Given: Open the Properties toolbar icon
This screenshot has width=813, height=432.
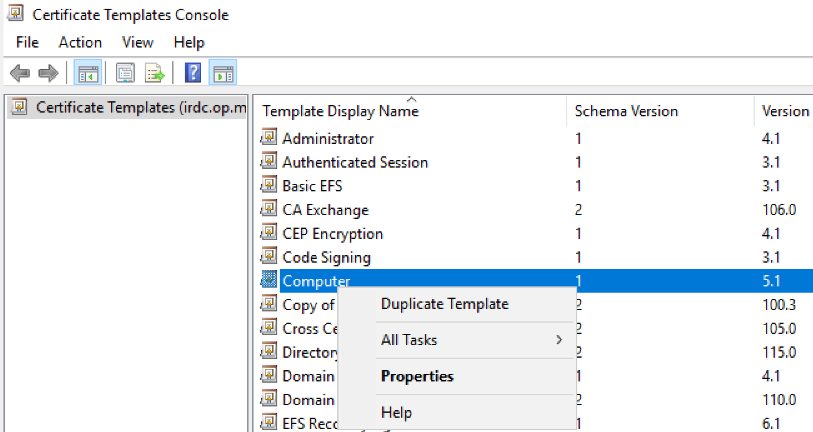Looking at the screenshot, I should pyautogui.click(x=125, y=73).
